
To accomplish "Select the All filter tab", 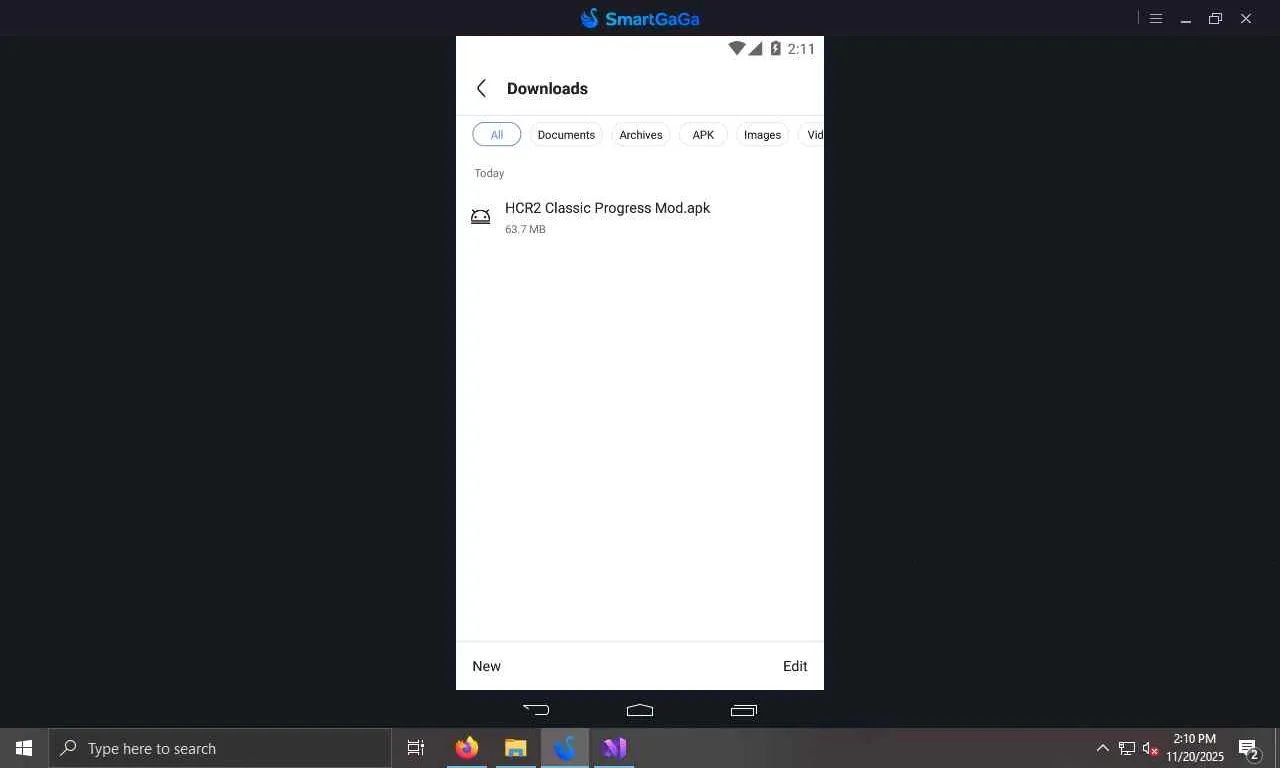I will pos(497,135).
